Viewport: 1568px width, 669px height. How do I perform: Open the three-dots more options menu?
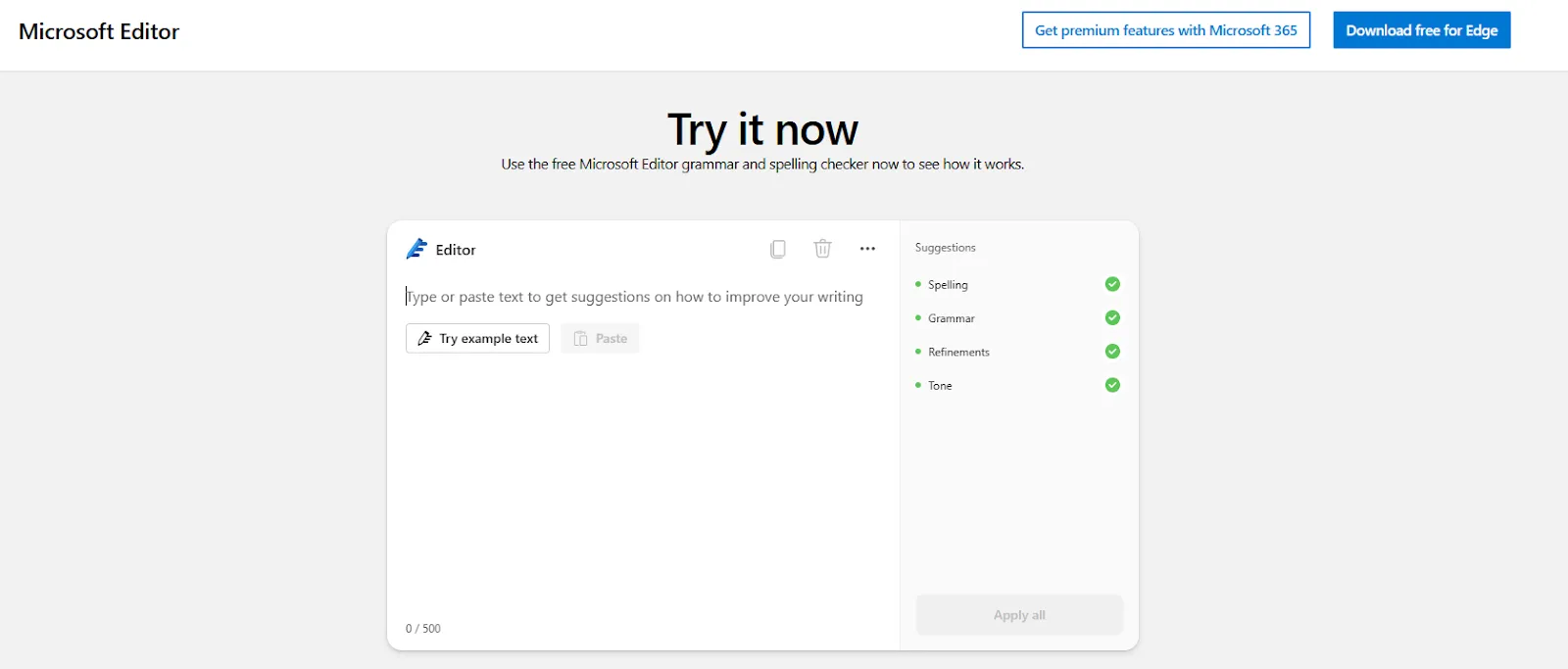tap(867, 249)
